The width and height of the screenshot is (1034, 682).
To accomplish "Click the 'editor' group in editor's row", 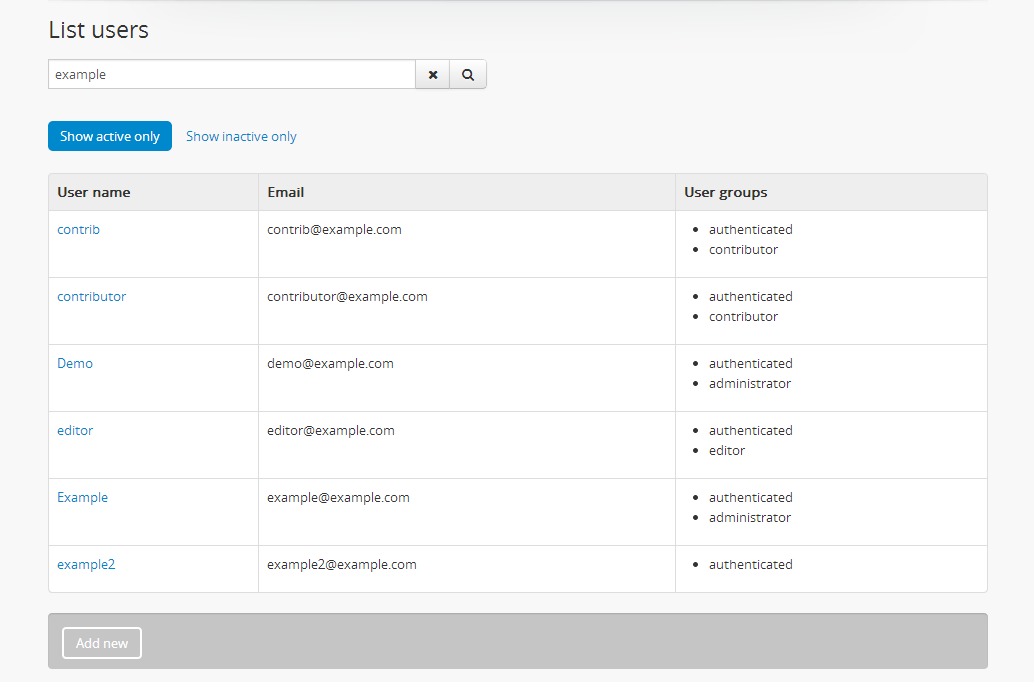I will pyautogui.click(x=727, y=451).
